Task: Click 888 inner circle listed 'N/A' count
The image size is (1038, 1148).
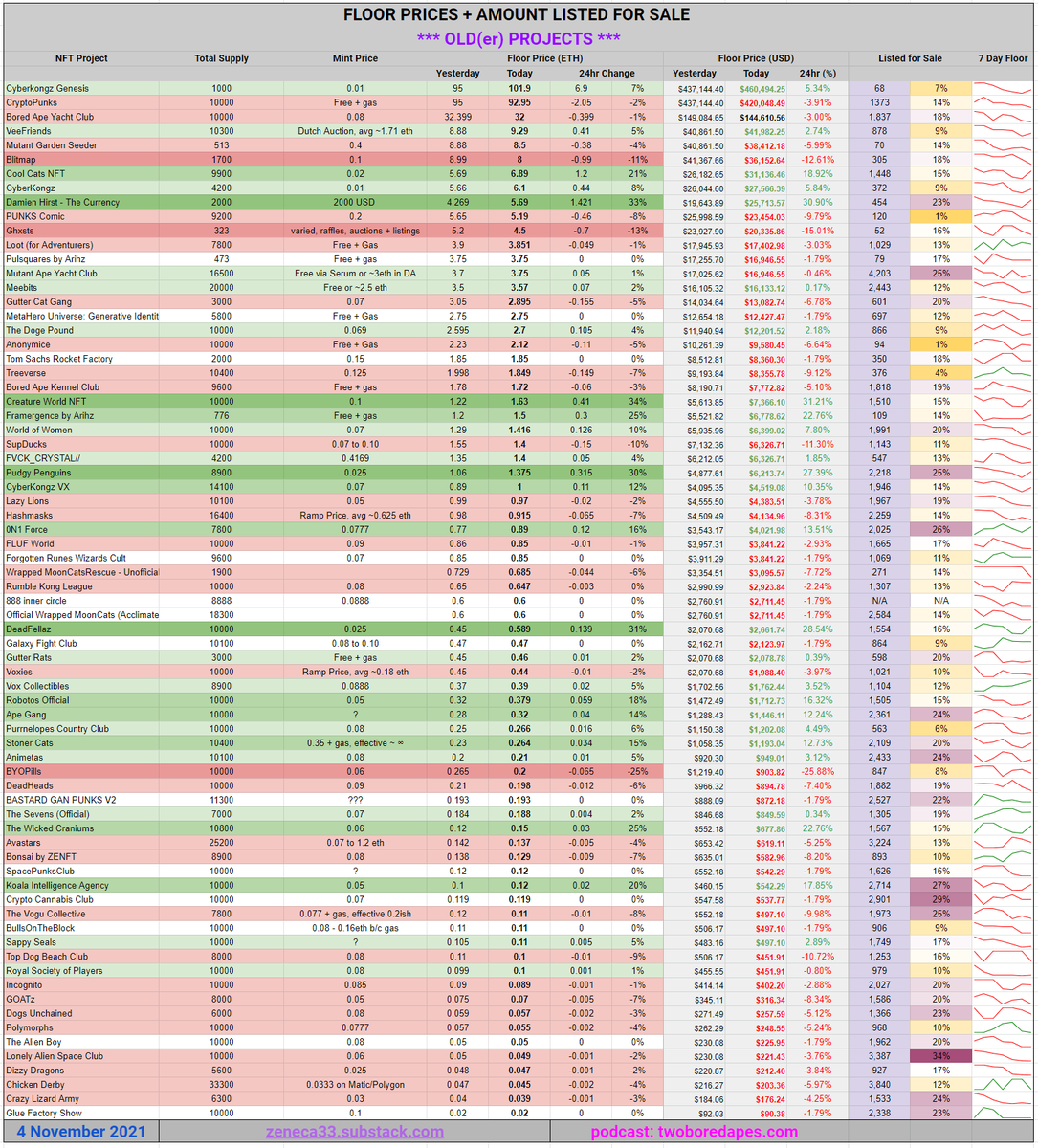Action: click(x=879, y=601)
